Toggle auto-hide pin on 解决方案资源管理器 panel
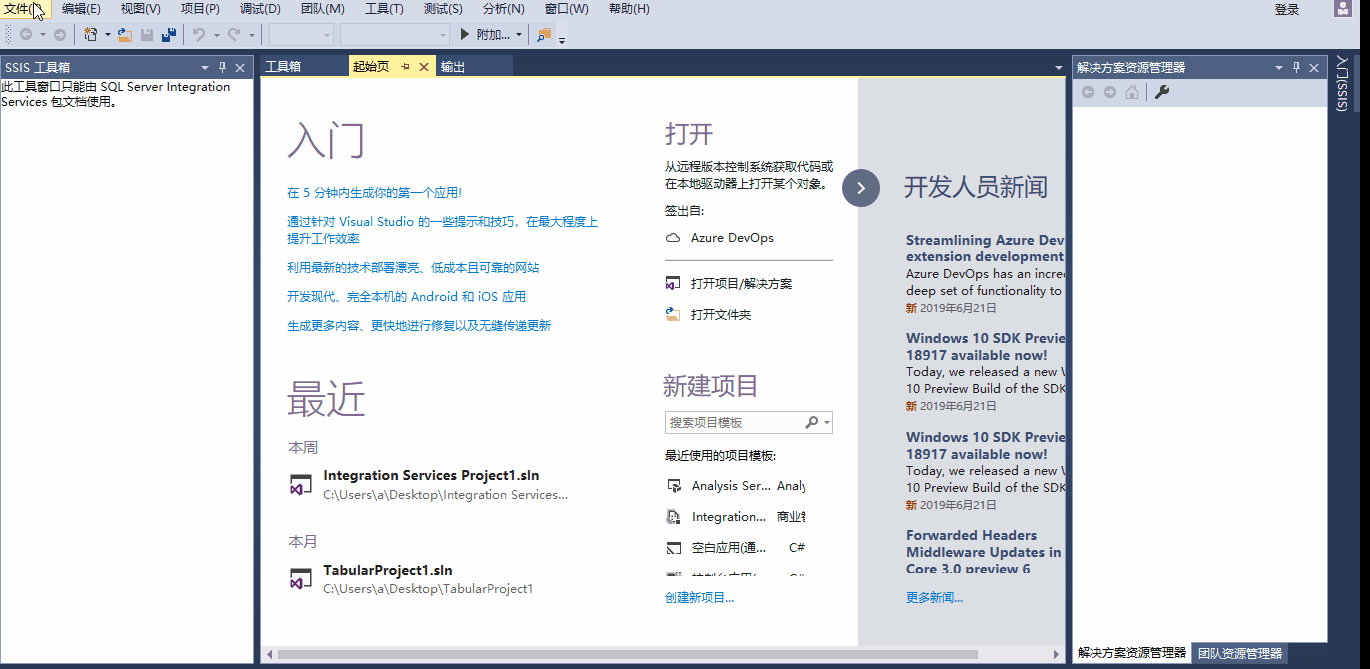1370x669 pixels. coord(1296,67)
